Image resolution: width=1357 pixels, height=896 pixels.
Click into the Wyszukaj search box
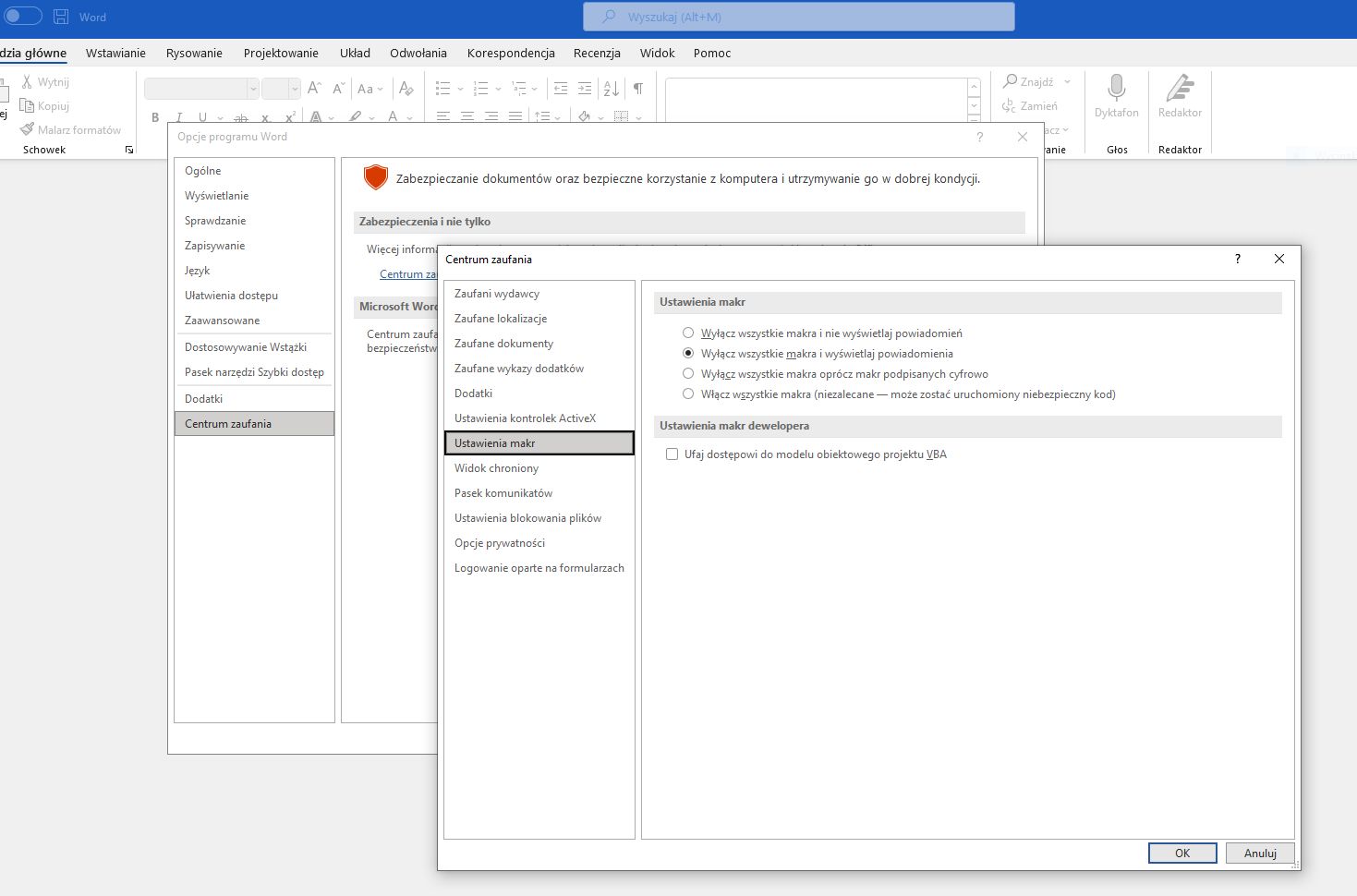[x=799, y=17]
